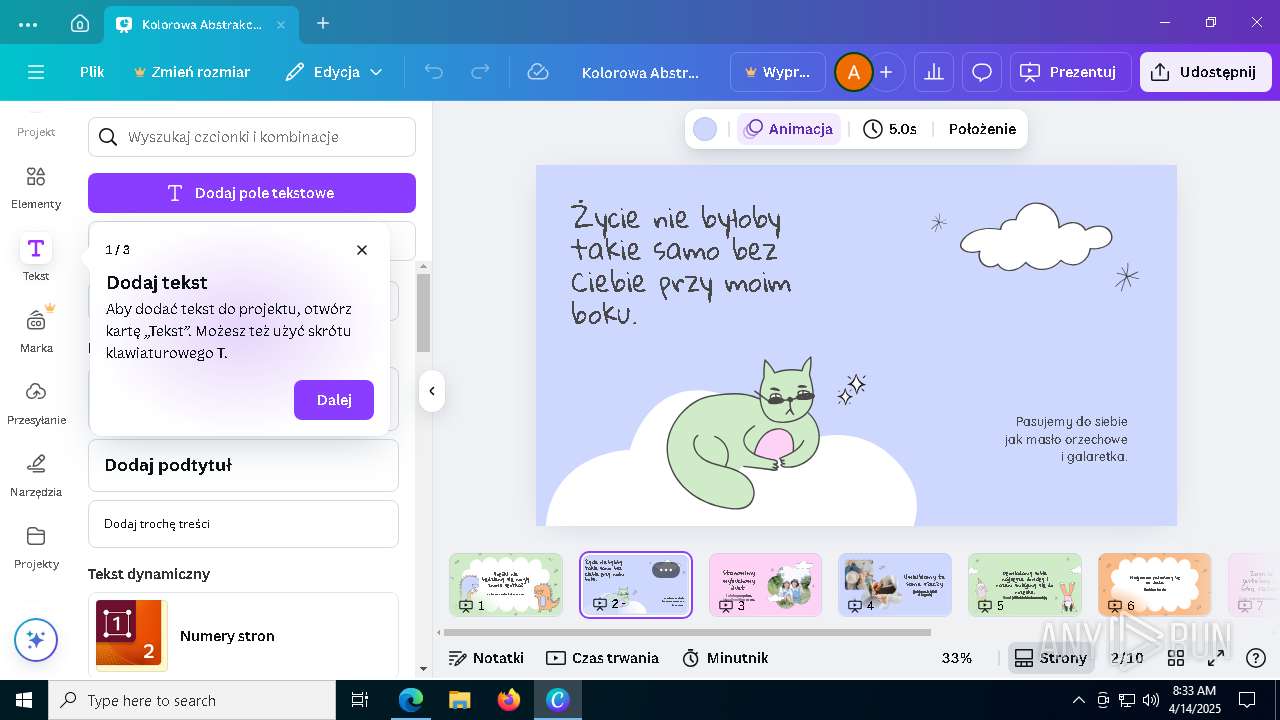
Task: Open the account avatar A
Action: pos(853,72)
